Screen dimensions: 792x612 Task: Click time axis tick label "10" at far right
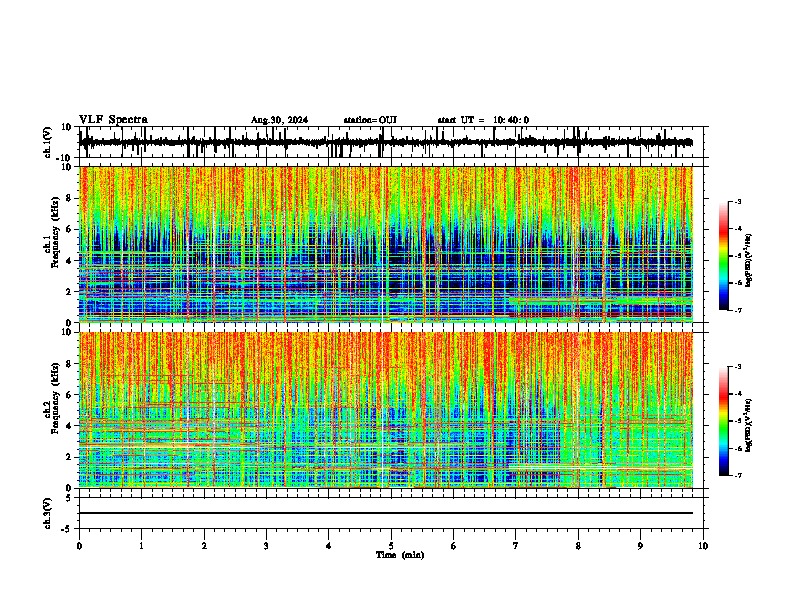coord(703,546)
